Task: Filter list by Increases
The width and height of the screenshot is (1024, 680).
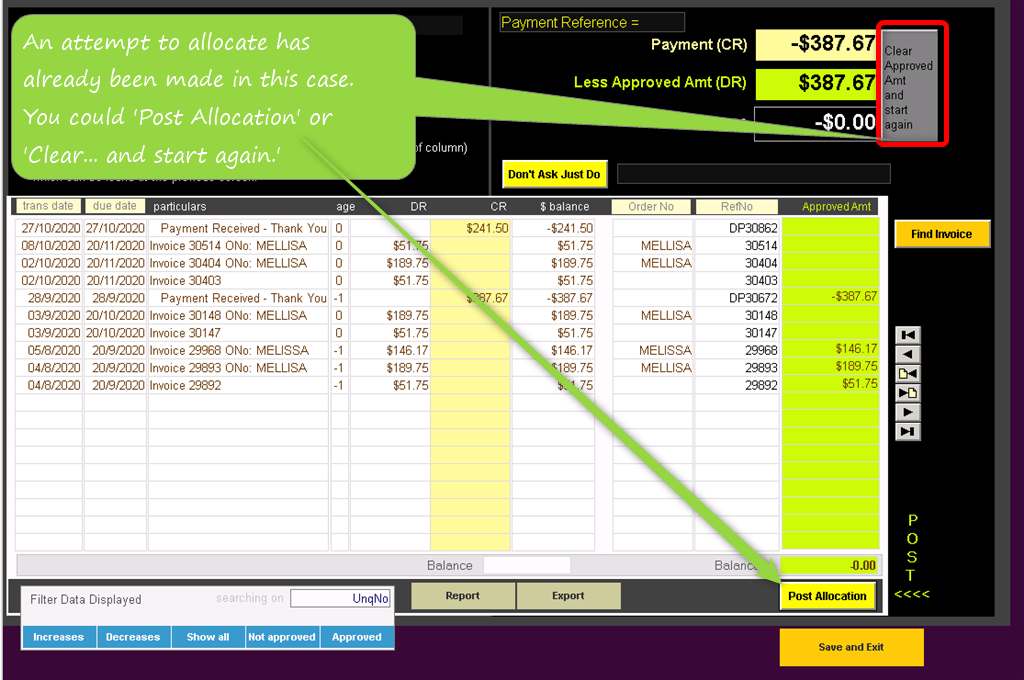Action: (59, 637)
